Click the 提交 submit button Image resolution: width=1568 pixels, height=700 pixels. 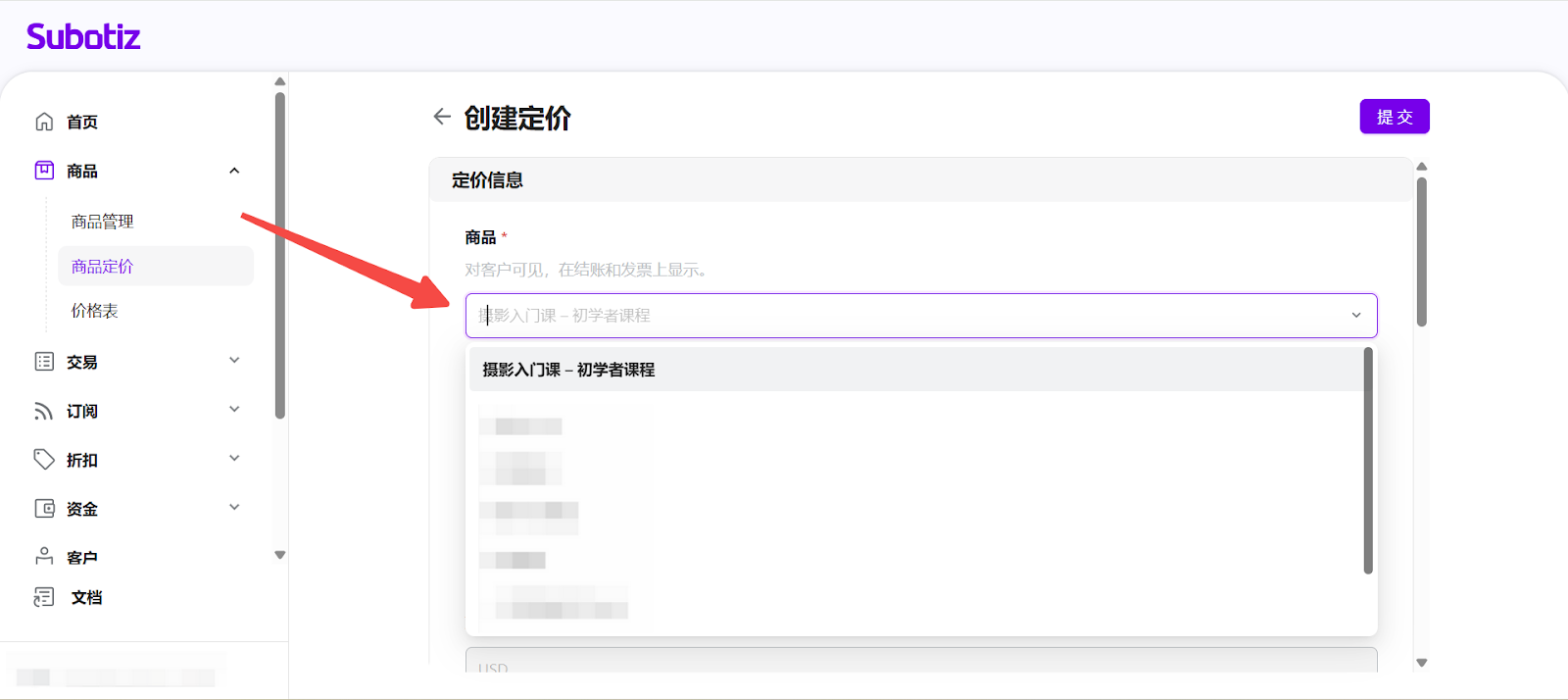1394,117
